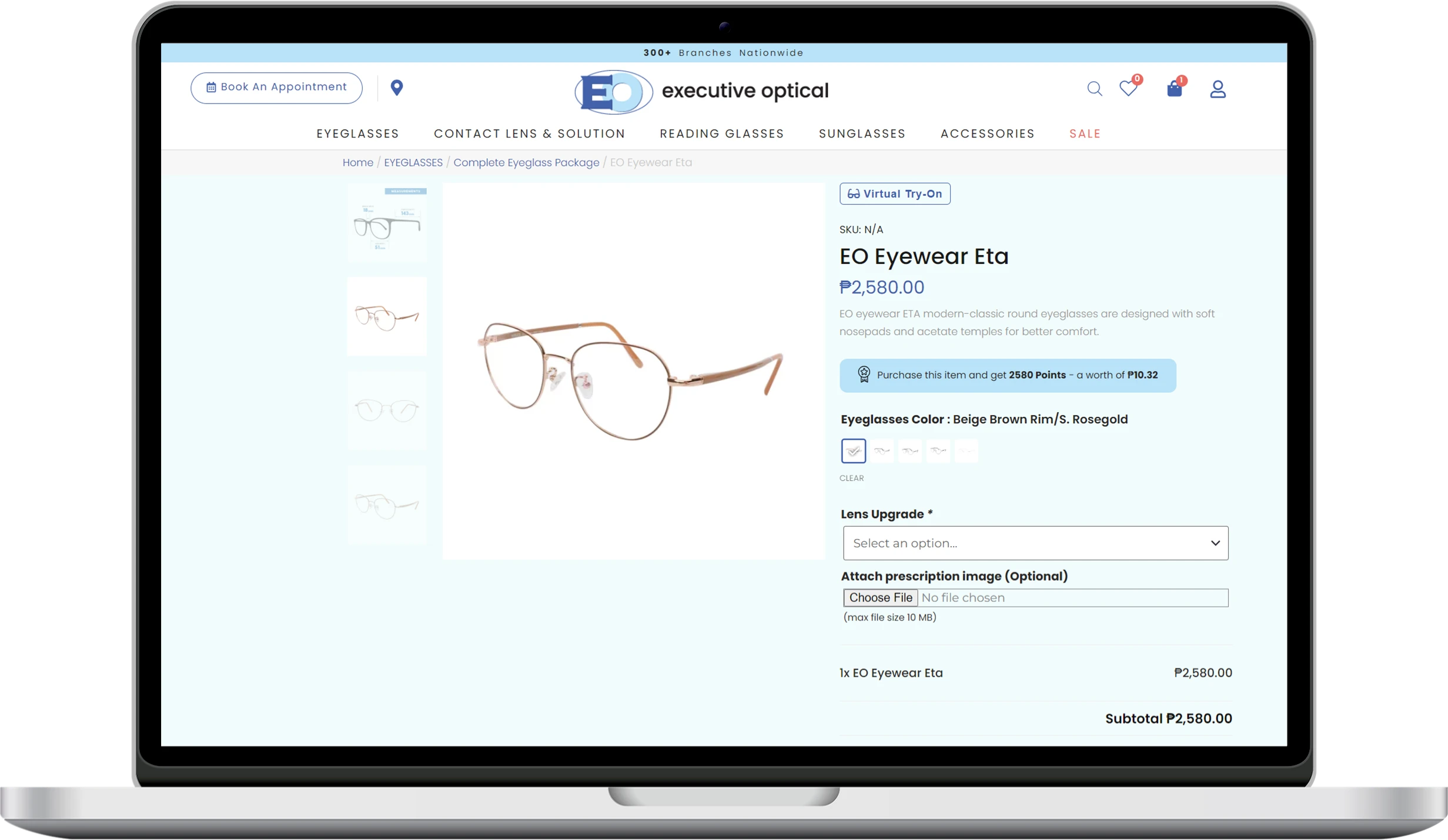Image resolution: width=1448 pixels, height=840 pixels.
Task: Select the third eyeglasses color swatch
Action: click(x=909, y=451)
